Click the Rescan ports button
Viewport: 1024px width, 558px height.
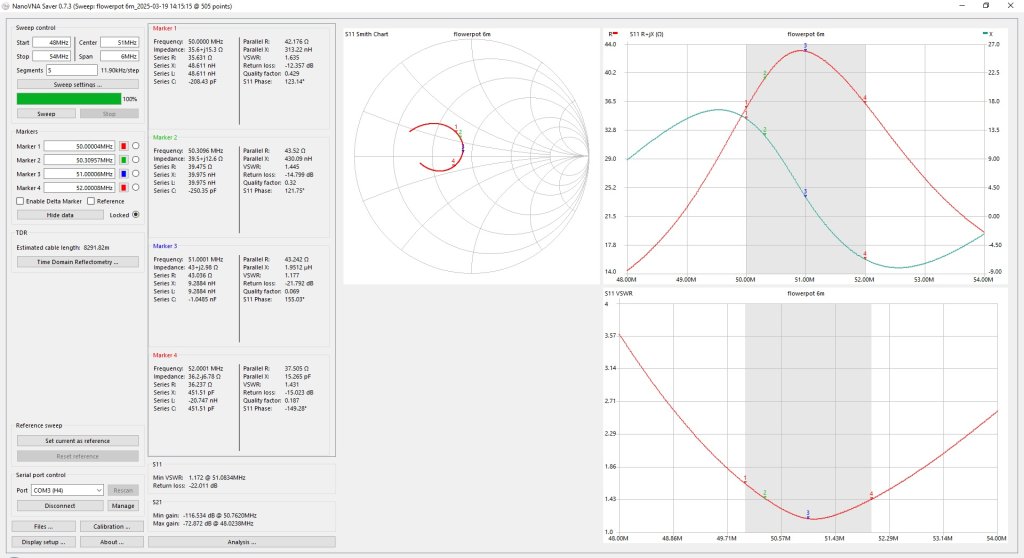point(123,490)
